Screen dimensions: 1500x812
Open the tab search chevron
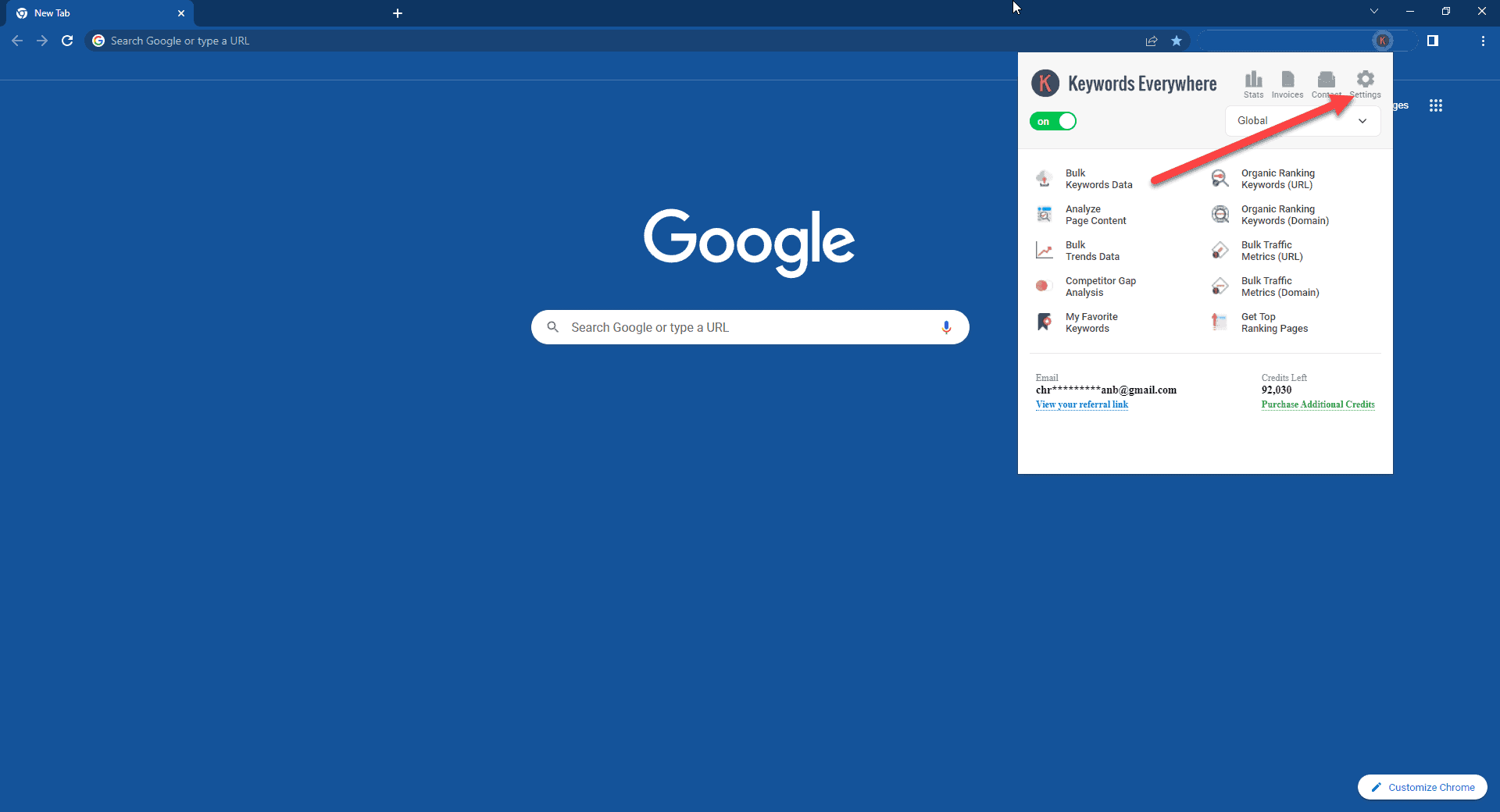pyautogui.click(x=1373, y=12)
